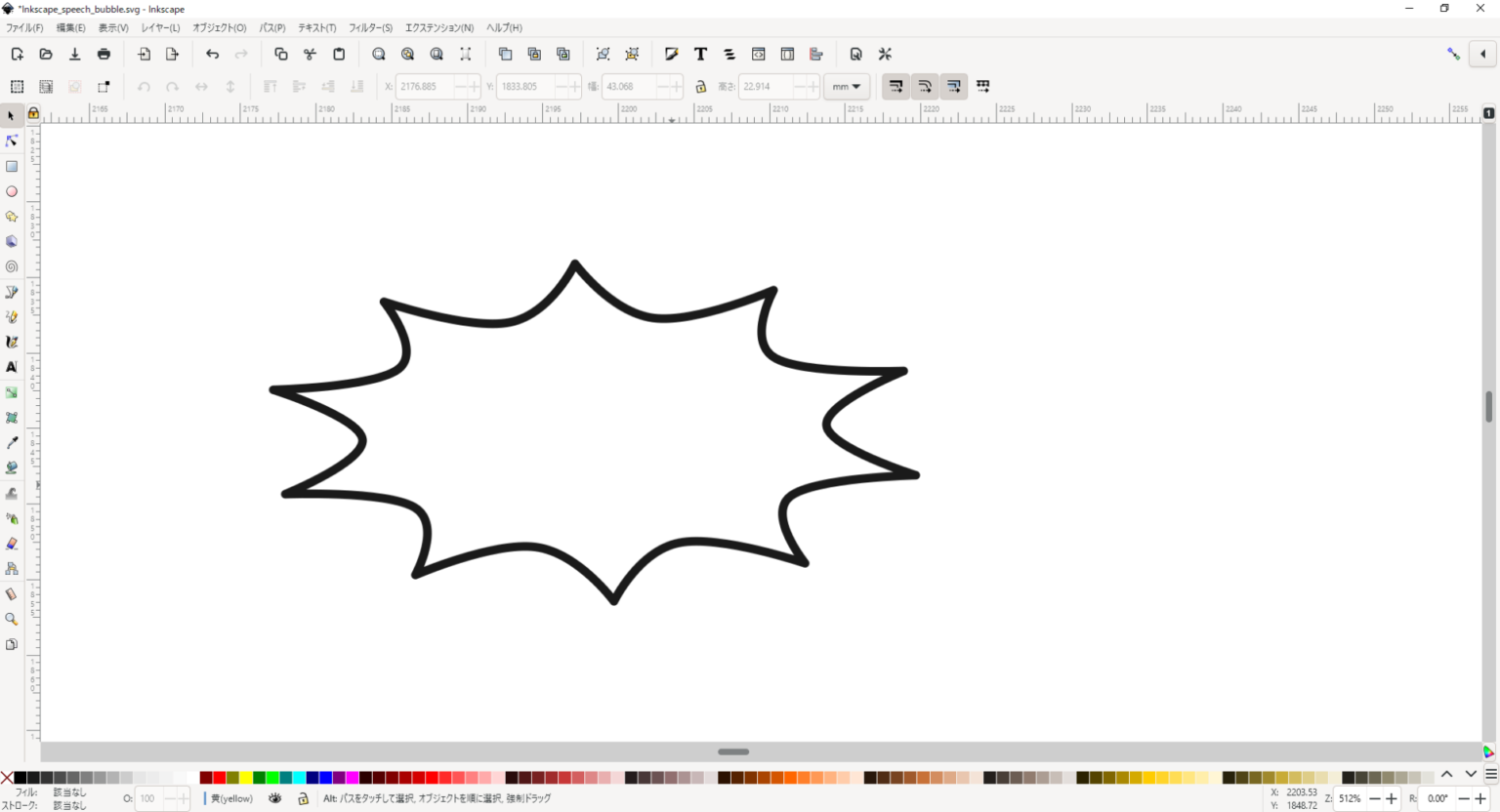Select the Node editing tool
The height and width of the screenshot is (812, 1500).
12,142
